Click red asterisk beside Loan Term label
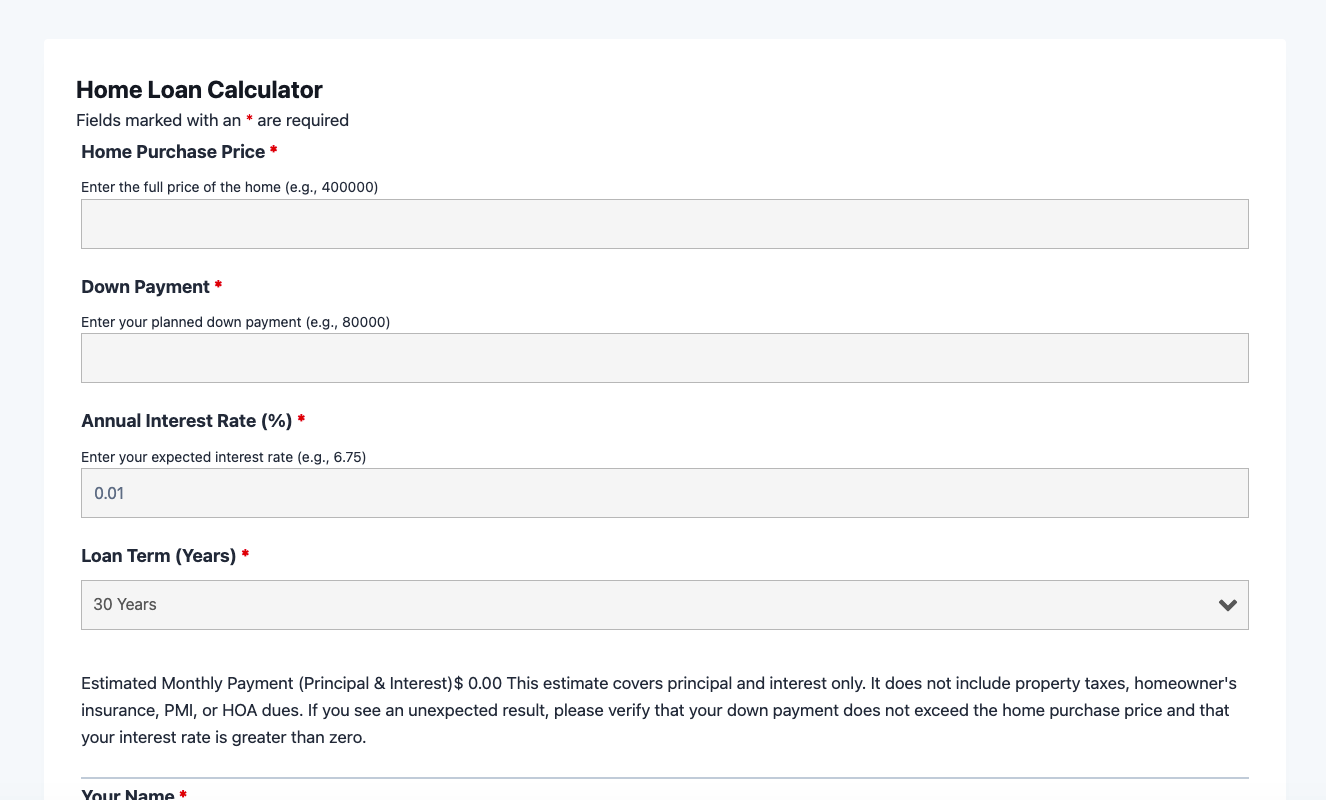The width and height of the screenshot is (1326, 800). coord(245,556)
